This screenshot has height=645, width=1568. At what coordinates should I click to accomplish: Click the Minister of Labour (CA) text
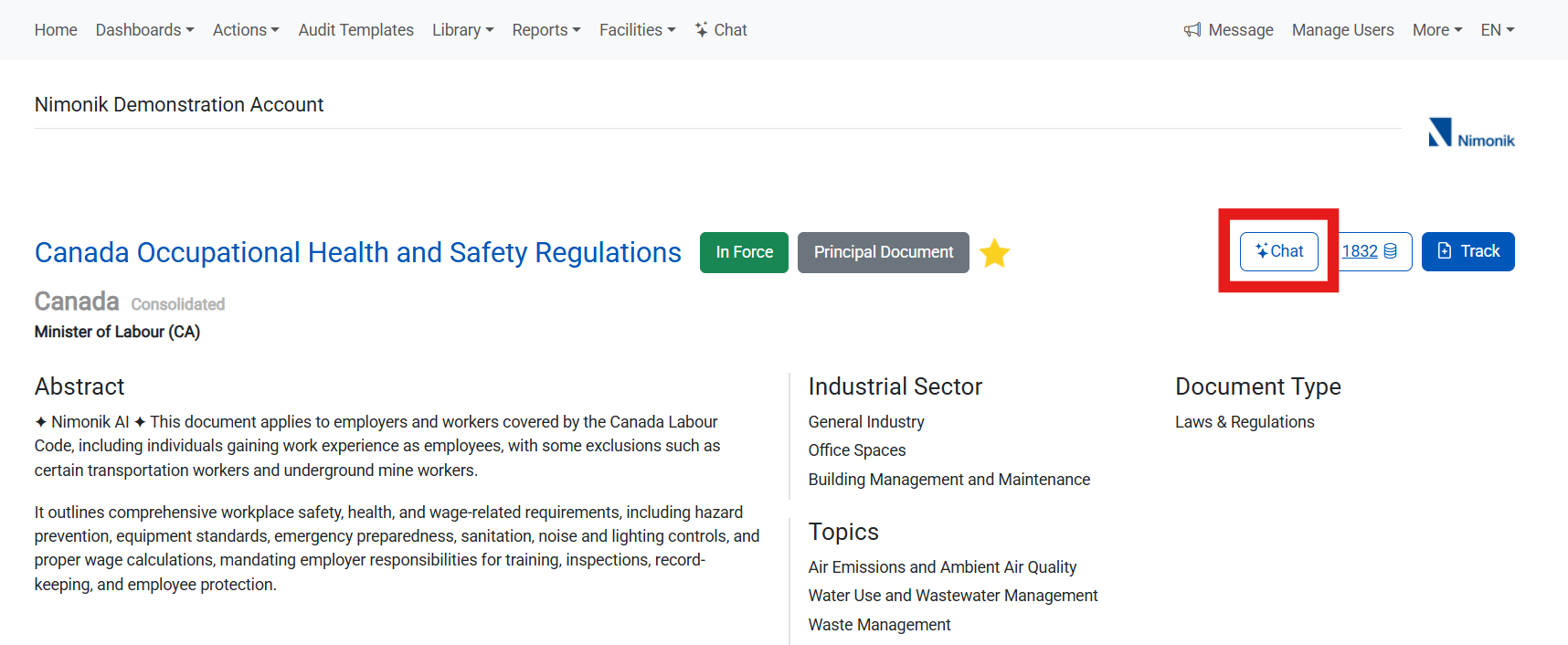[117, 332]
